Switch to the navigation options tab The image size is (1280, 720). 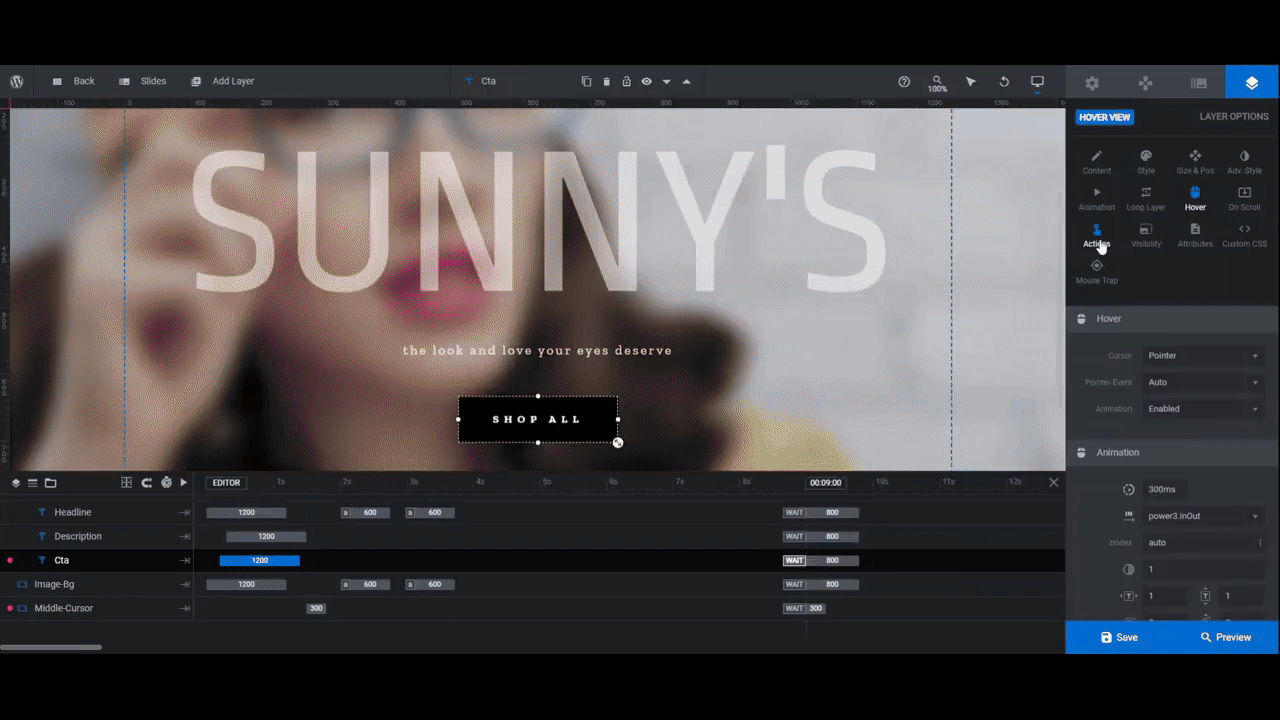1146,83
